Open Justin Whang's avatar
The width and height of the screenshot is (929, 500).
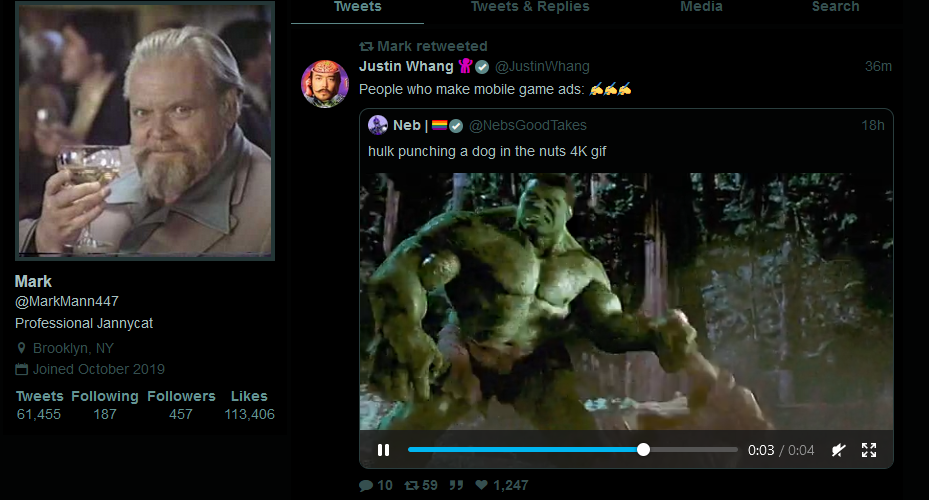(324, 84)
